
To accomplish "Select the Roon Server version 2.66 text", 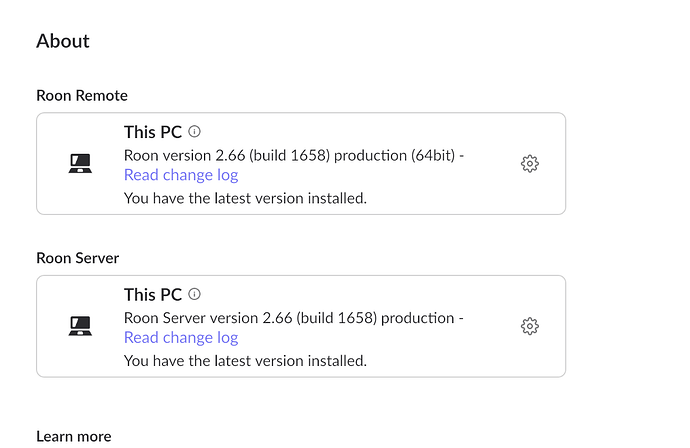I will click(x=294, y=318).
